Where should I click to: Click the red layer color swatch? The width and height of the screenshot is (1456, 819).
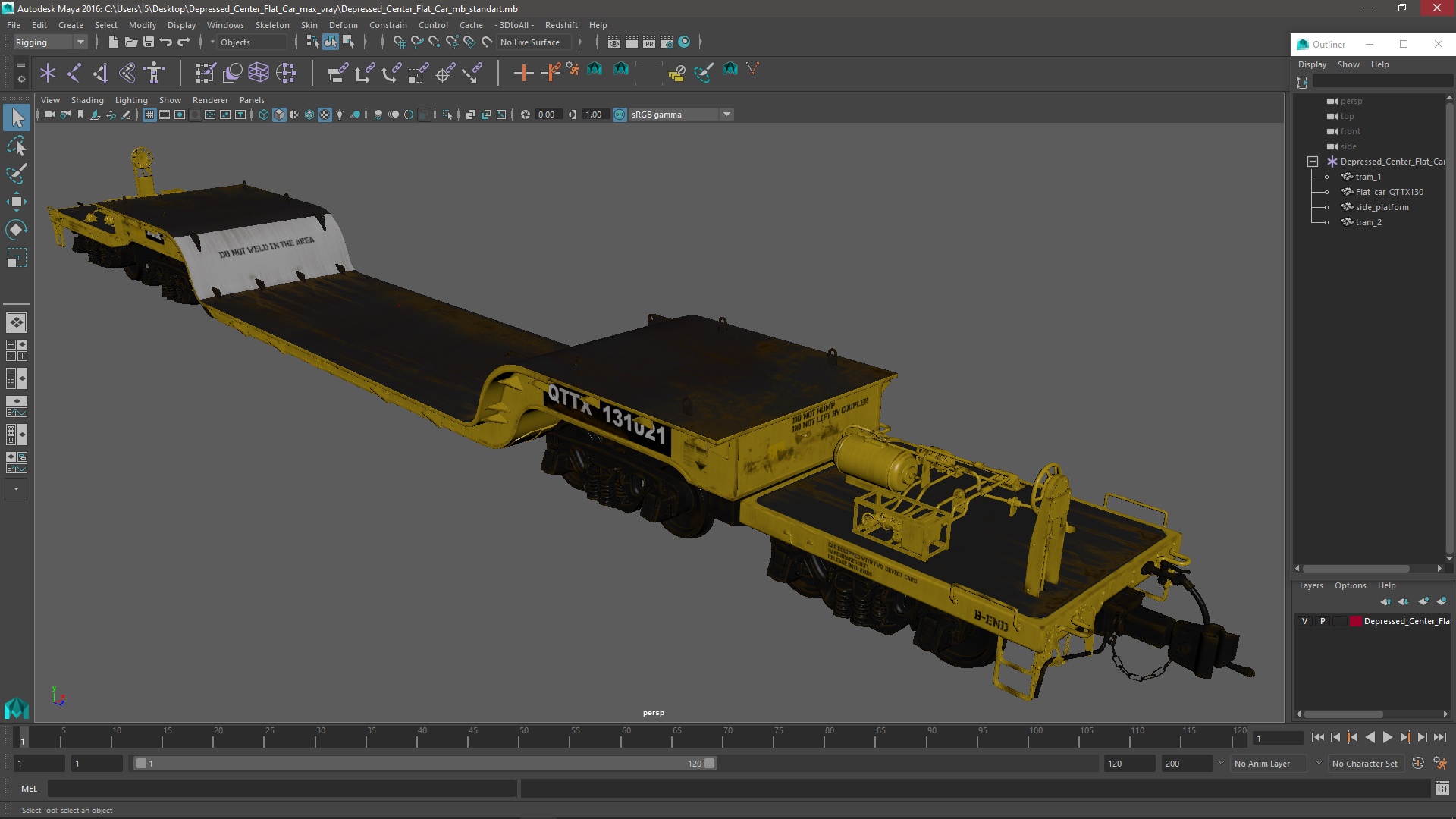1355,621
